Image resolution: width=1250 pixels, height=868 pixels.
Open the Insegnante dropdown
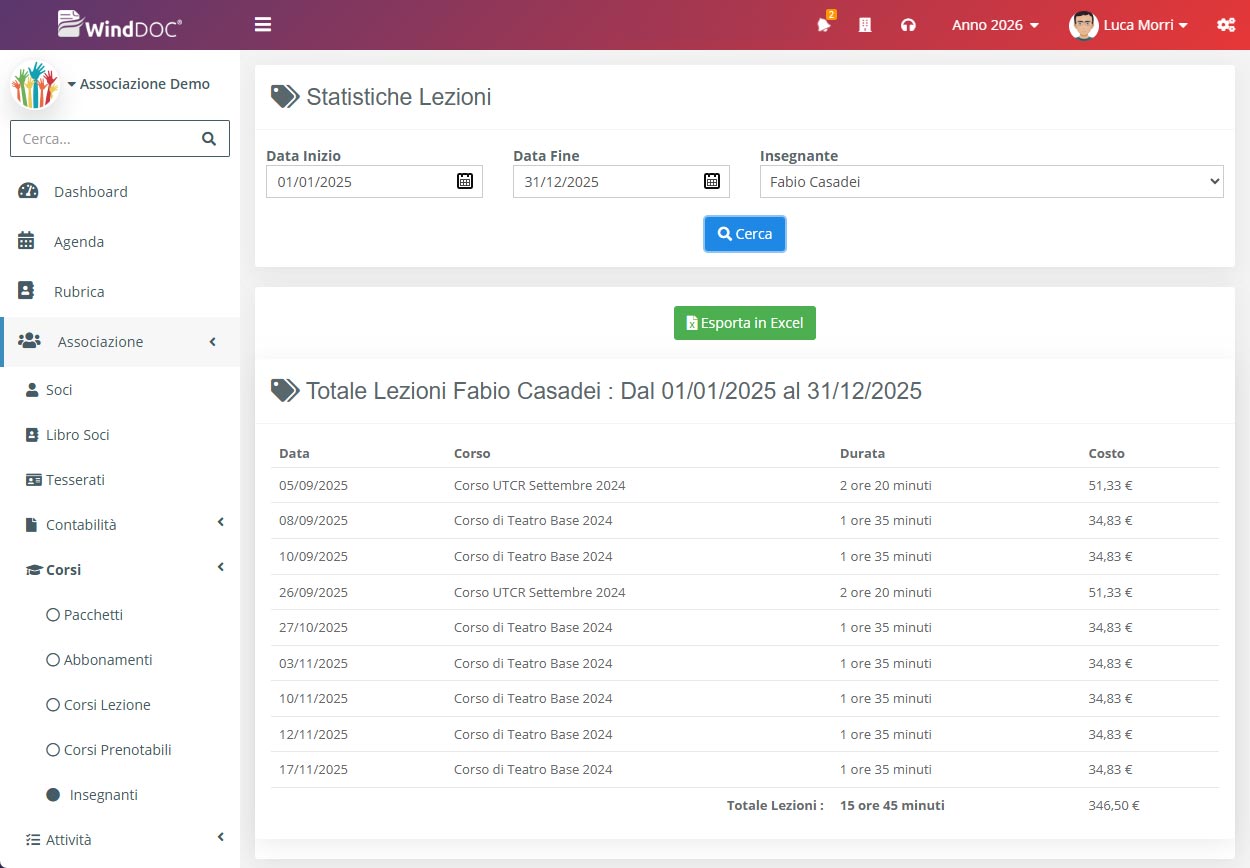[x=991, y=182]
